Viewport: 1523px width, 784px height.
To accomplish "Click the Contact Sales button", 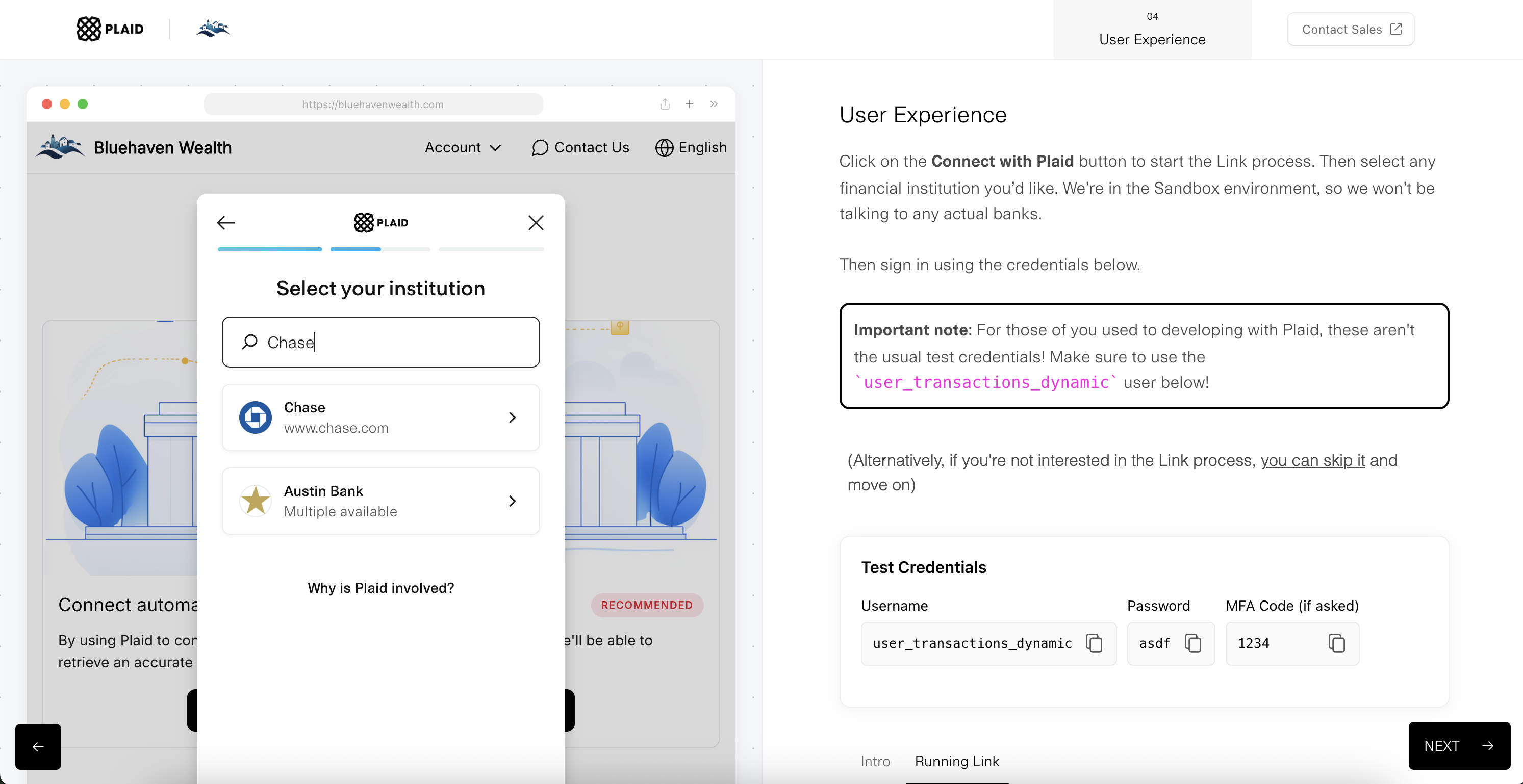I will point(1351,29).
